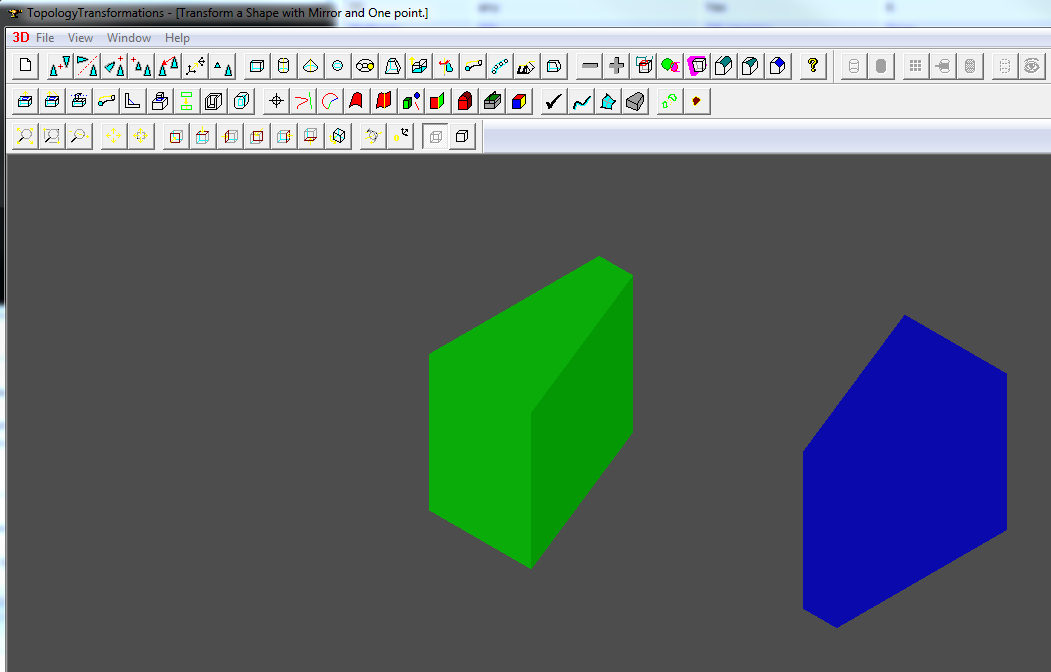
Task: Select the Torus primitive tool
Action: click(365, 66)
